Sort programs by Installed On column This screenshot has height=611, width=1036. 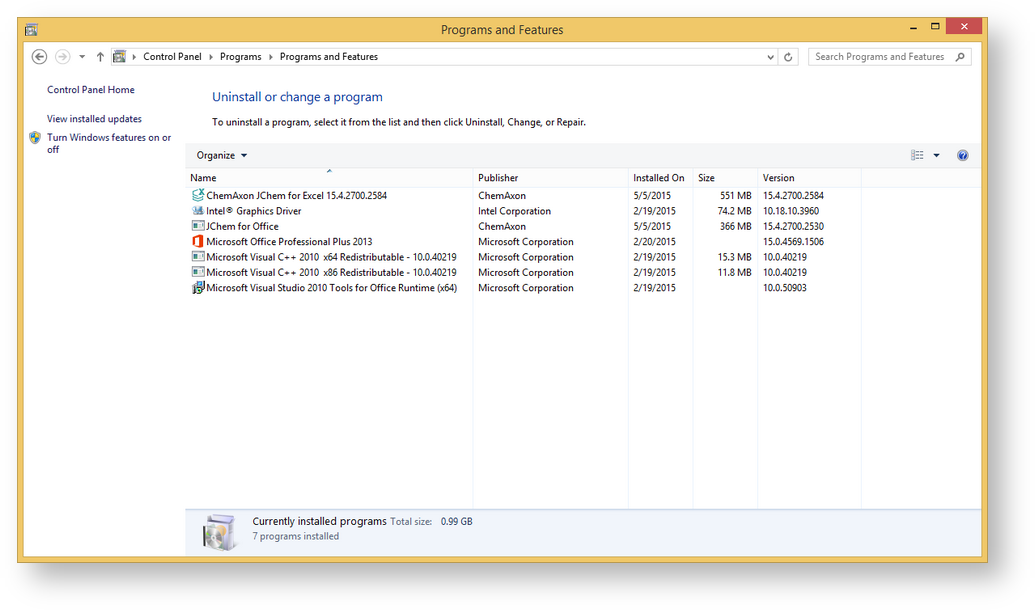pos(658,178)
